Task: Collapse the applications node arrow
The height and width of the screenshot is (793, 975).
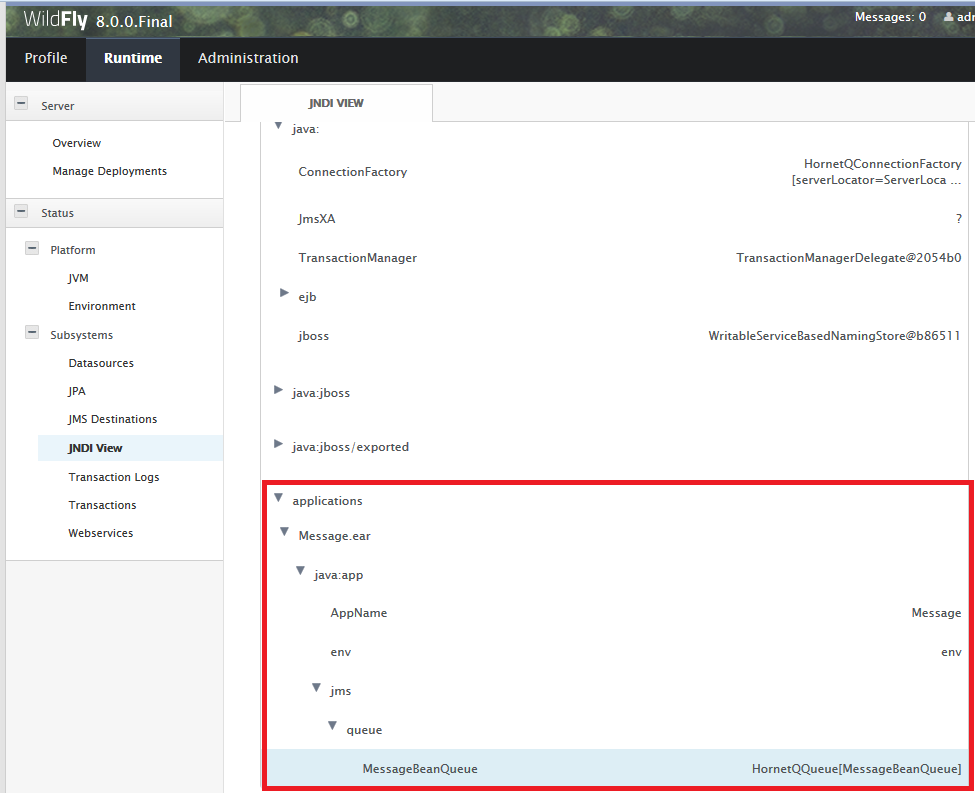Action: coord(279,497)
